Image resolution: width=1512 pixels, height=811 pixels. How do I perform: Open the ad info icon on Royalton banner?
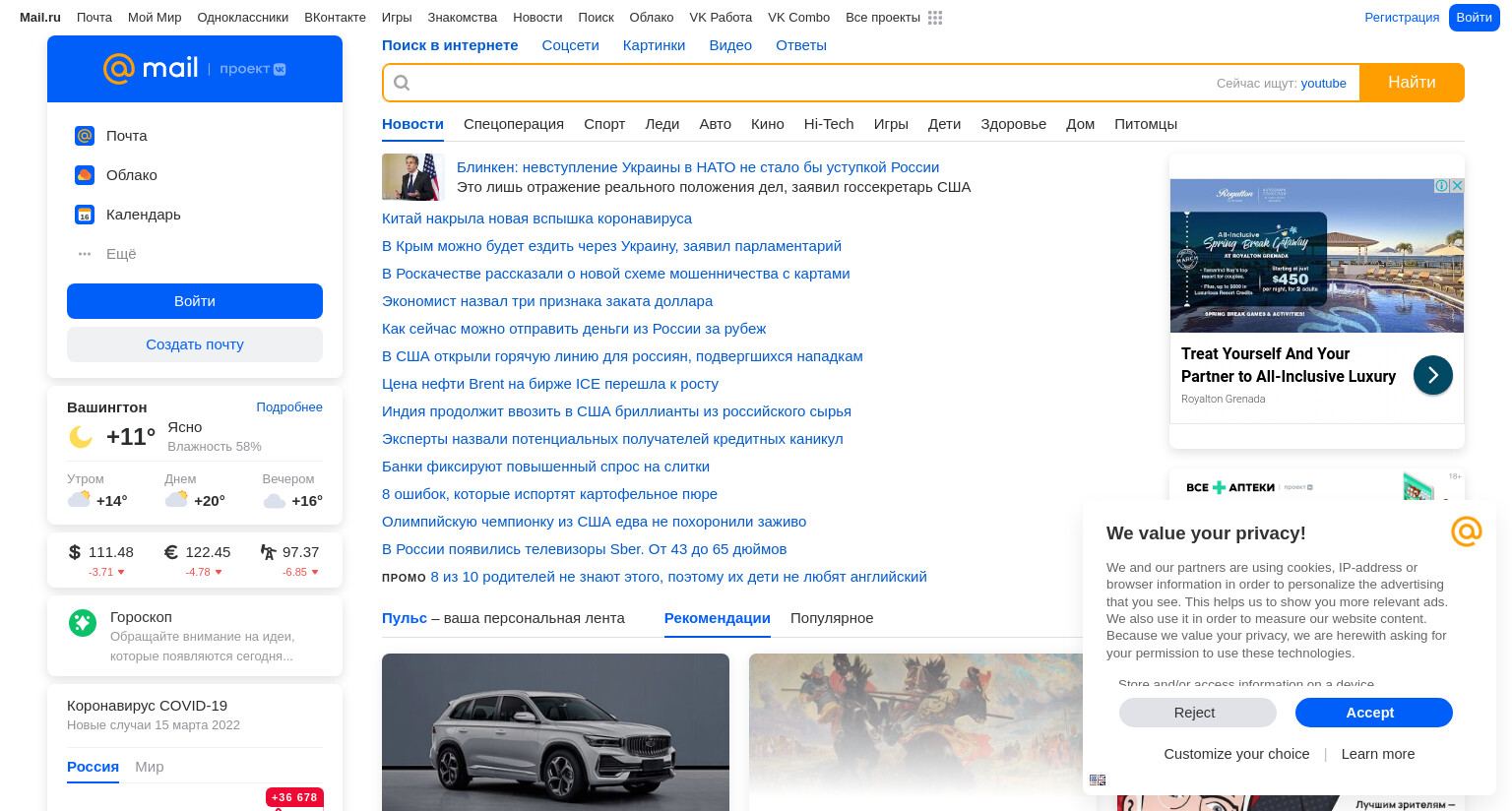pos(1441,185)
